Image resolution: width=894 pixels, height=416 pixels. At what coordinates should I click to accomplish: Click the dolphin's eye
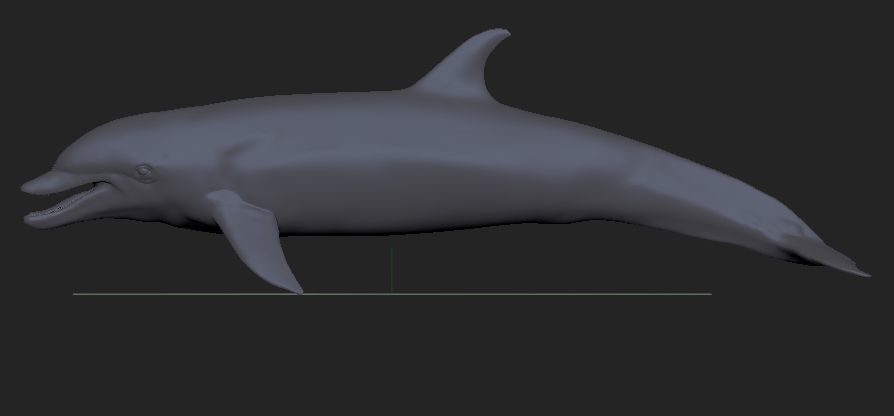[x=145, y=172]
